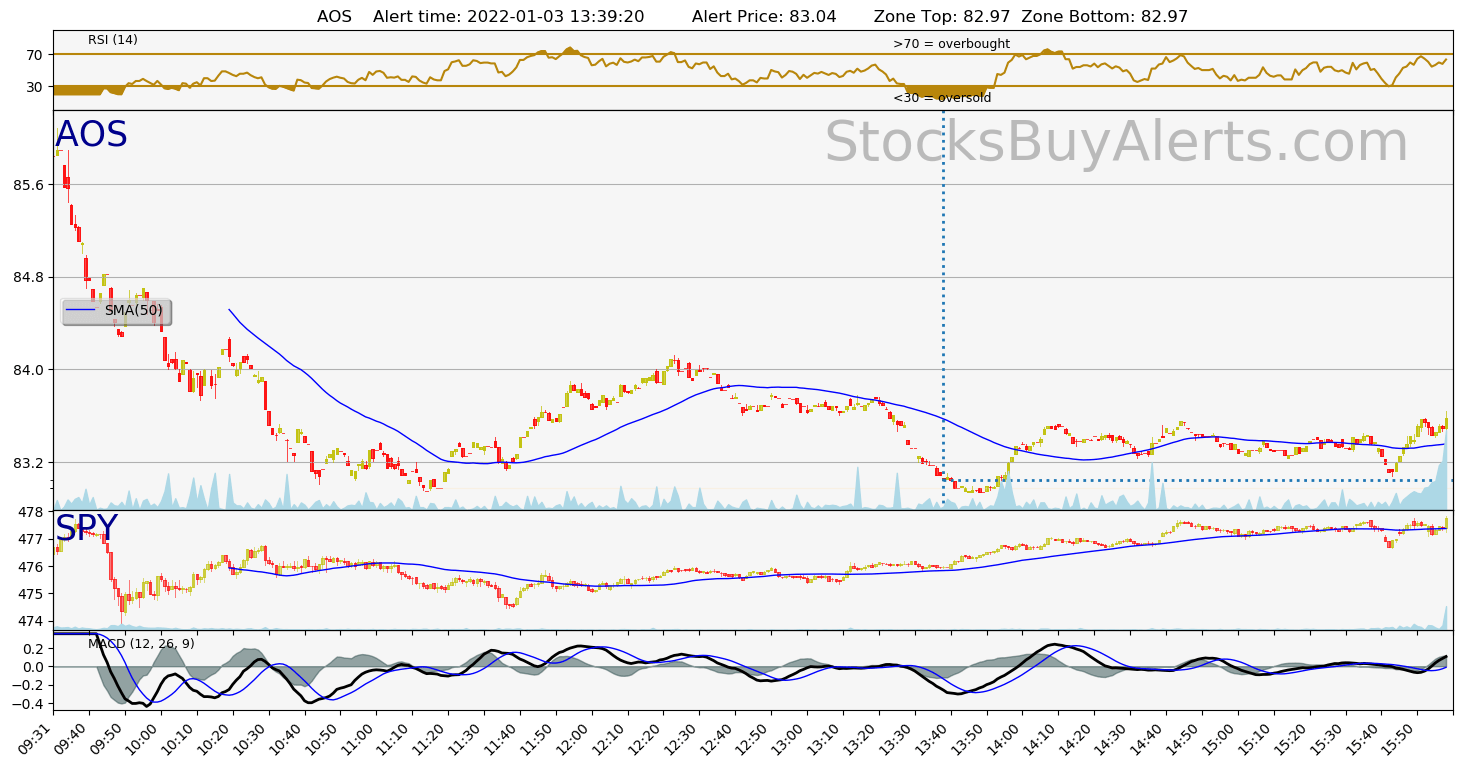This screenshot has width=1468, height=768.
Task: Click the RSI 70 axis label
Action: click(35, 54)
